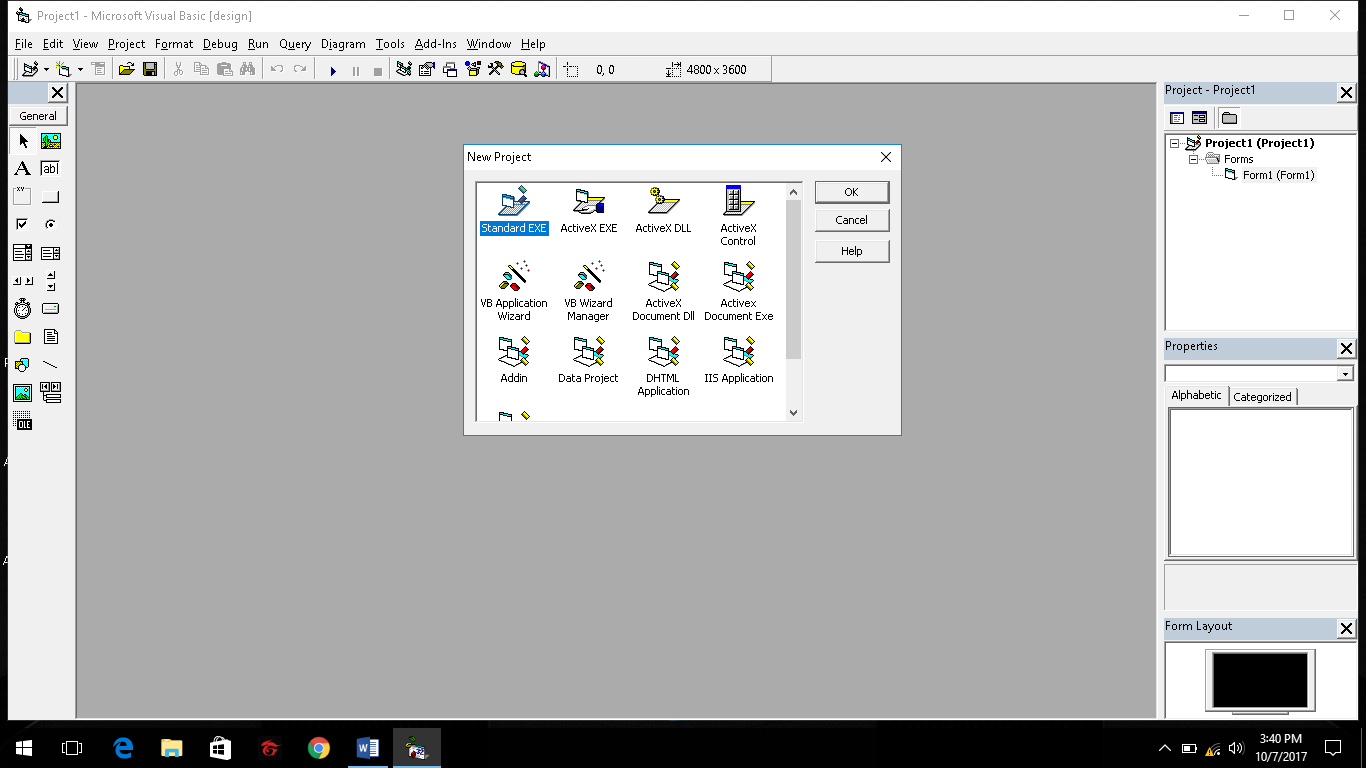
Task: Click the Start button to run the project
Action: pyautogui.click(x=332, y=68)
